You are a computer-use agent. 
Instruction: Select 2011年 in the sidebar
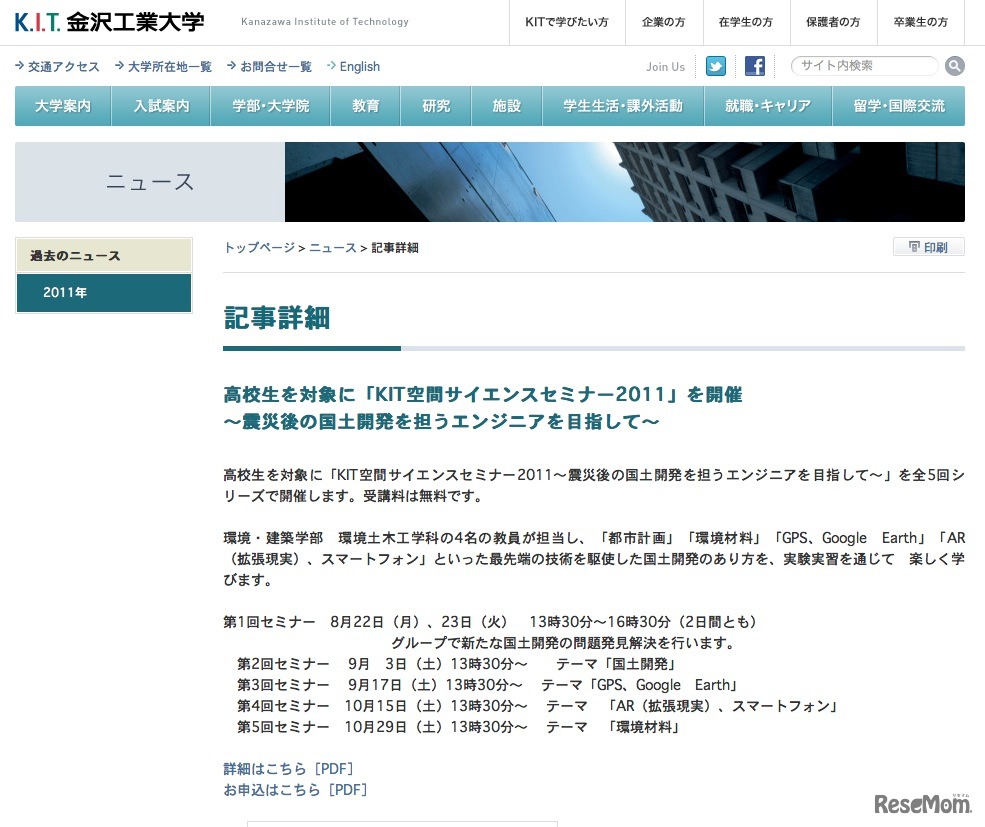pyautogui.click(x=104, y=292)
